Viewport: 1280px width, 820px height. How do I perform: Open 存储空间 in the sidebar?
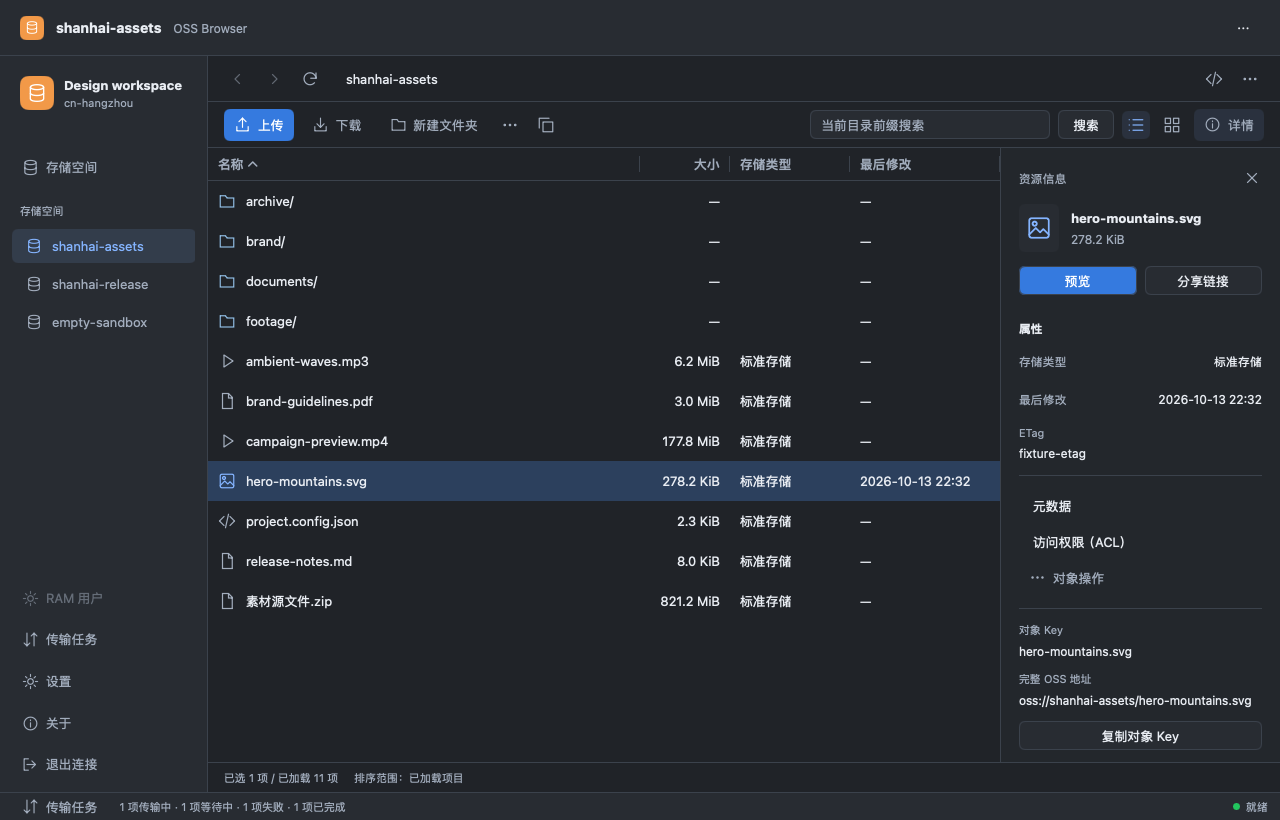103,167
